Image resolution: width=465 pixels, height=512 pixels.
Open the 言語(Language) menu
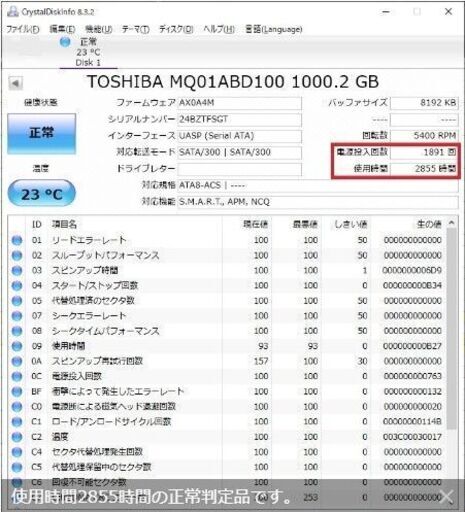tap(273, 29)
